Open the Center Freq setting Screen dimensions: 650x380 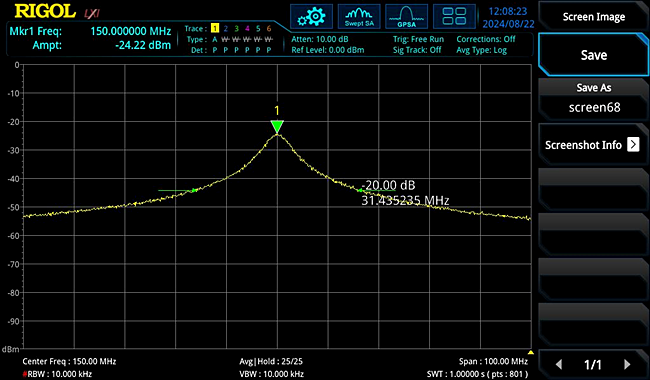pyautogui.click(x=69, y=361)
